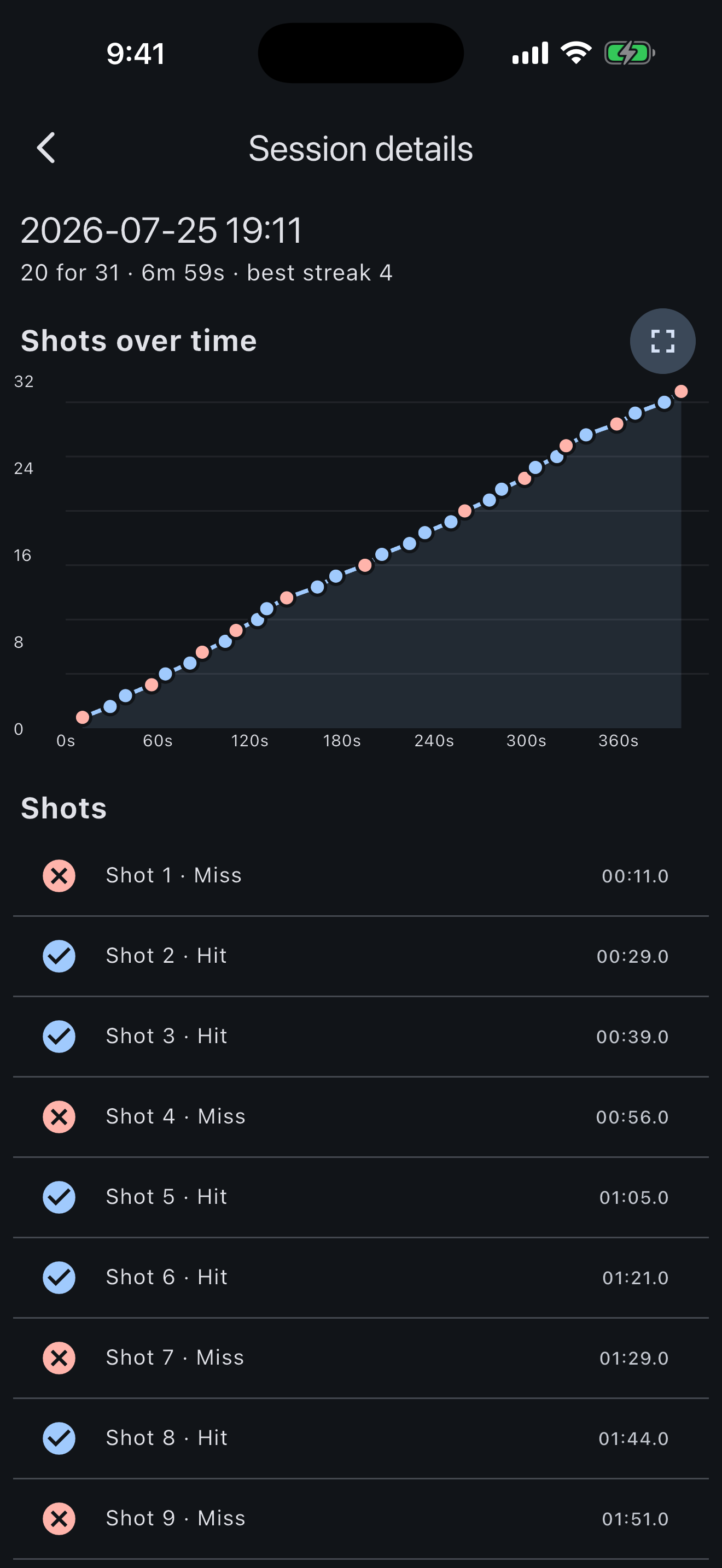Tap the session date 2026-07-25 19:11 heading

pos(161,230)
